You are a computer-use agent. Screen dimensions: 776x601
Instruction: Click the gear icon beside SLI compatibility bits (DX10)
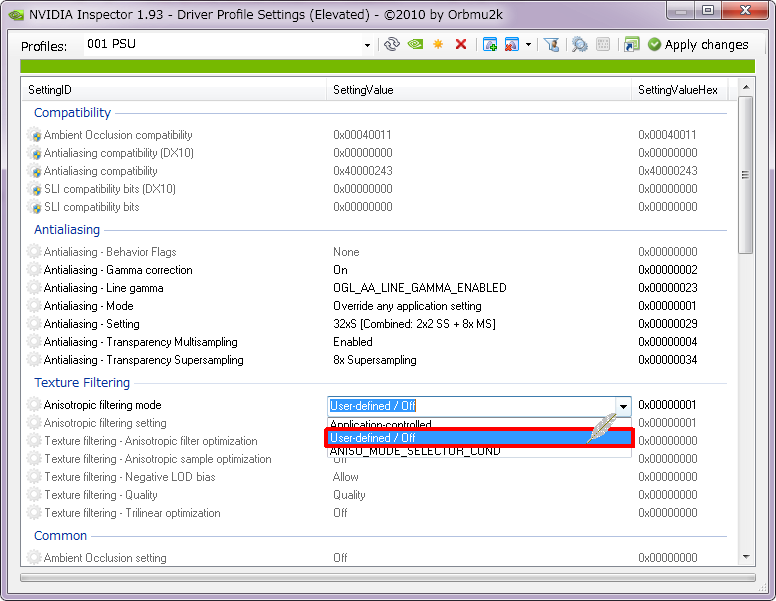34,189
